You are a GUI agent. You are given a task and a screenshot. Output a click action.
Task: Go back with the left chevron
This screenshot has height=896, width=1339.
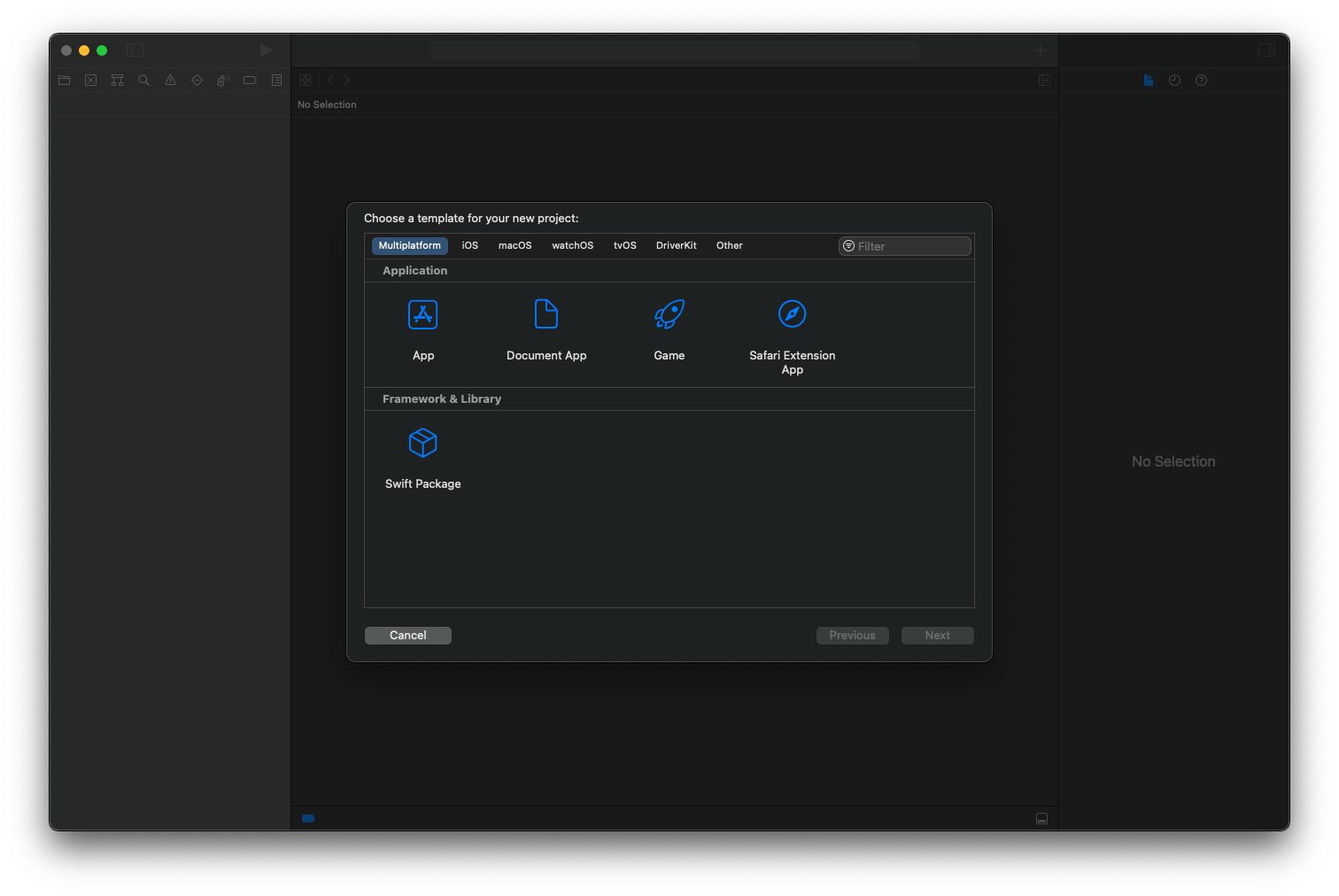coord(330,81)
